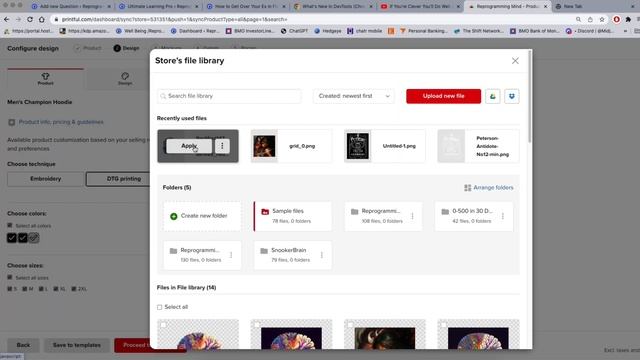
Task: Open options for the SnookerBrain folder
Action: tap(322, 255)
